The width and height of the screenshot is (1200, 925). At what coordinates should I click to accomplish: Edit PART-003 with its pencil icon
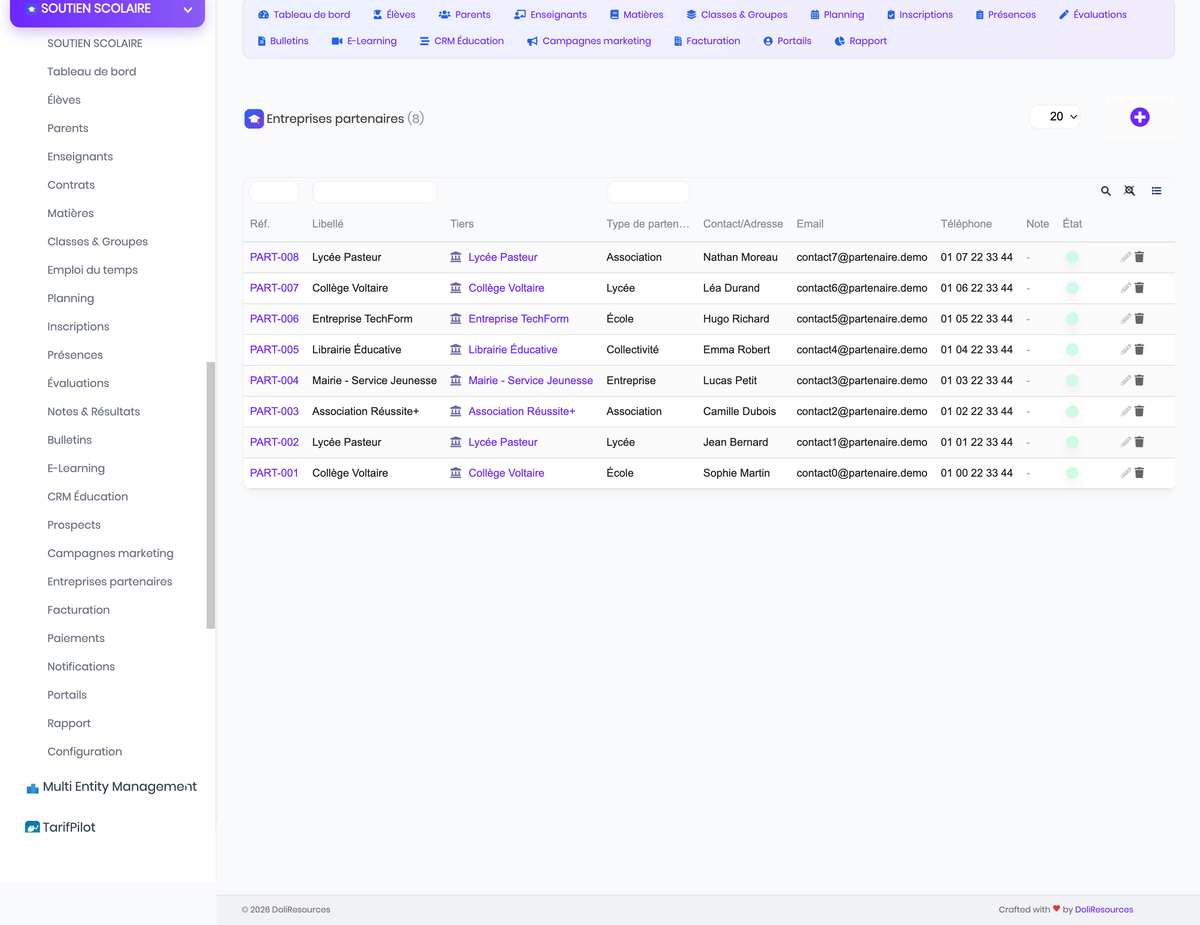pos(1125,411)
